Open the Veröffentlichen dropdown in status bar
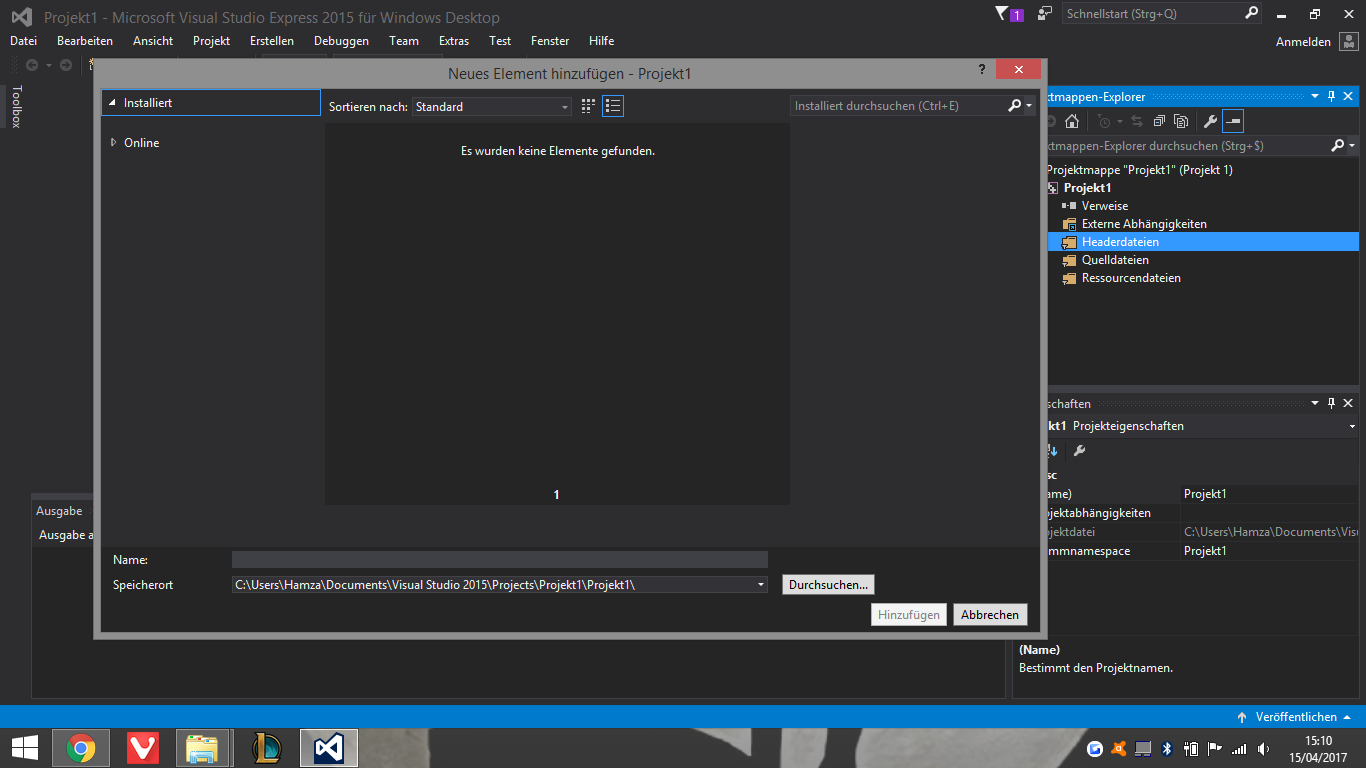Viewport: 1366px width, 768px height. click(x=1347, y=717)
